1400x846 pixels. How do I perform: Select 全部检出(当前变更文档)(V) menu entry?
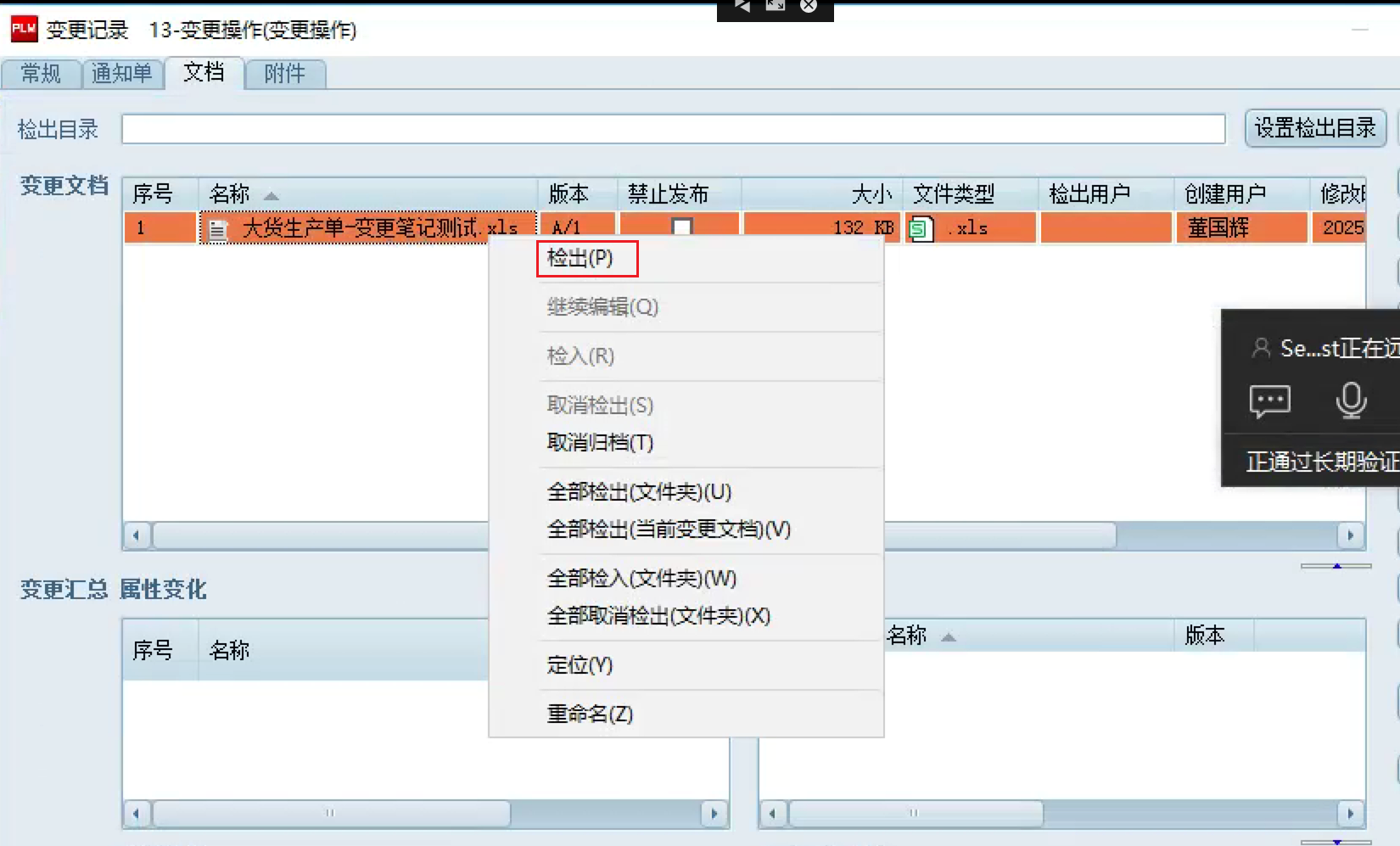point(686,529)
